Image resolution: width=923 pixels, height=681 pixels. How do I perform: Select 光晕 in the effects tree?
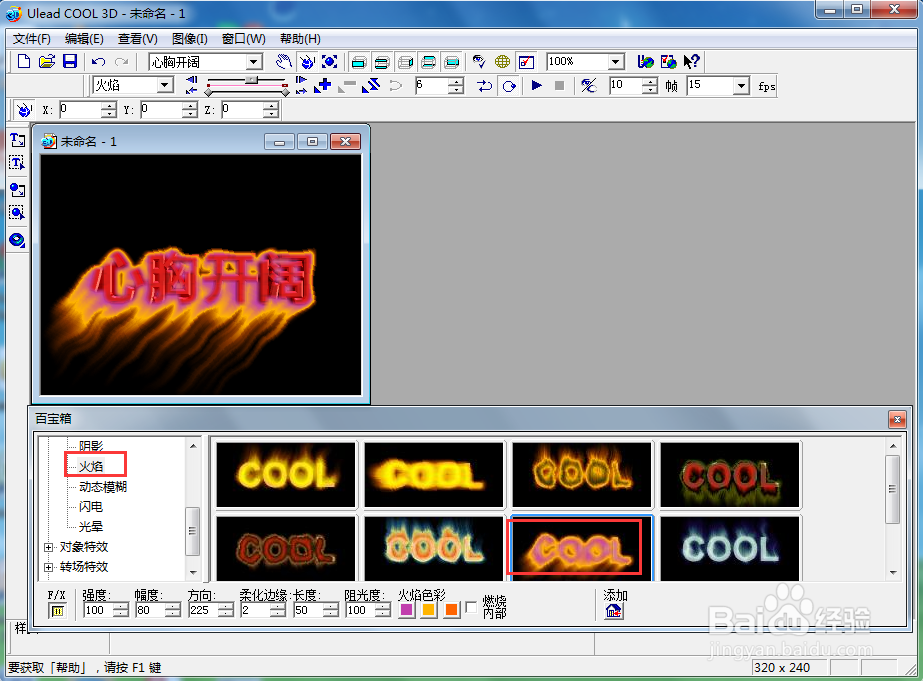(91, 527)
